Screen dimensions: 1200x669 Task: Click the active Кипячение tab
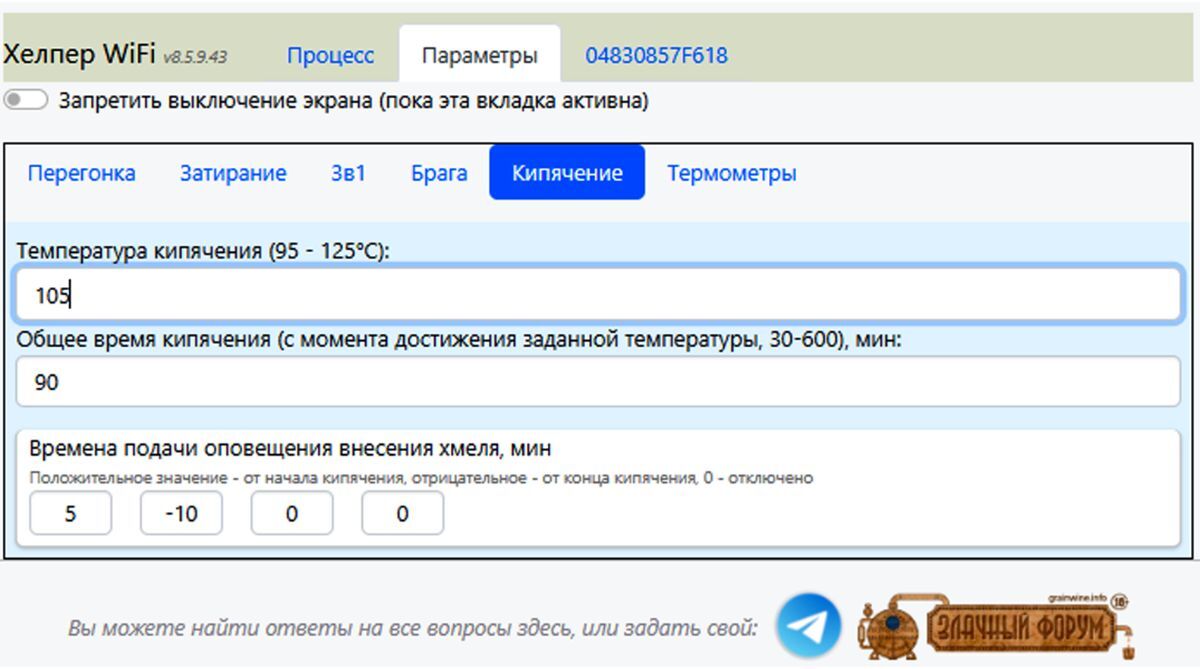[567, 173]
